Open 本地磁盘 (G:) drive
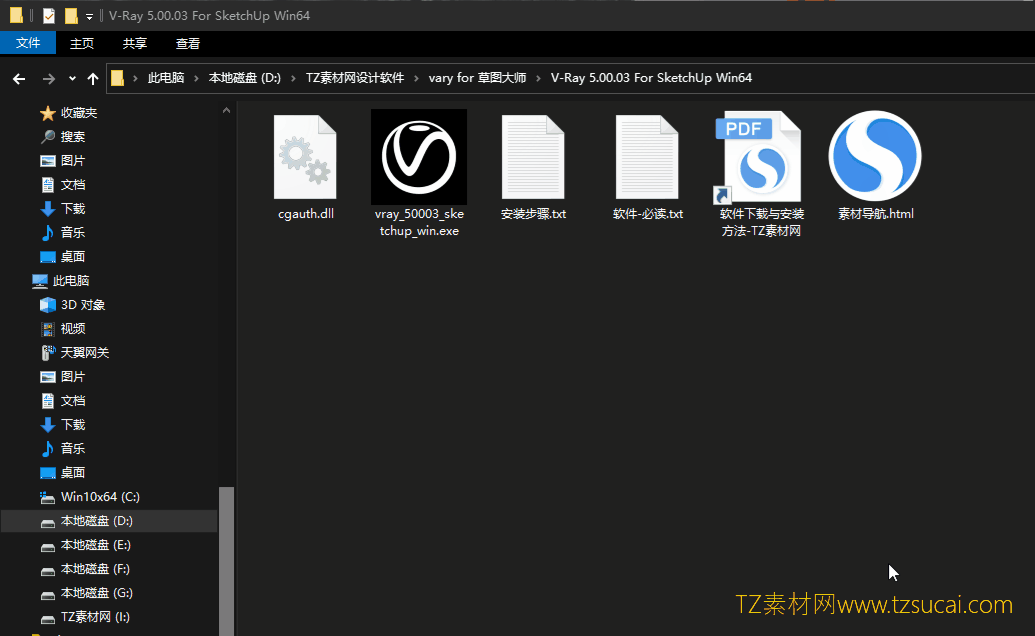Image resolution: width=1035 pixels, height=636 pixels. (96, 592)
